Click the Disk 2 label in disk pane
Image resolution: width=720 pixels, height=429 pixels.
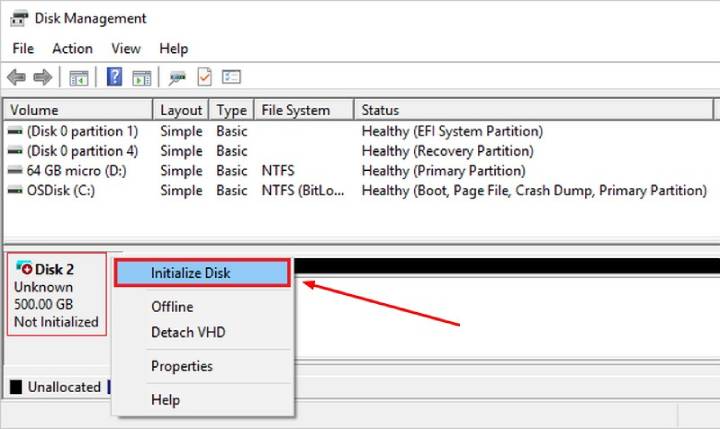click(x=54, y=269)
